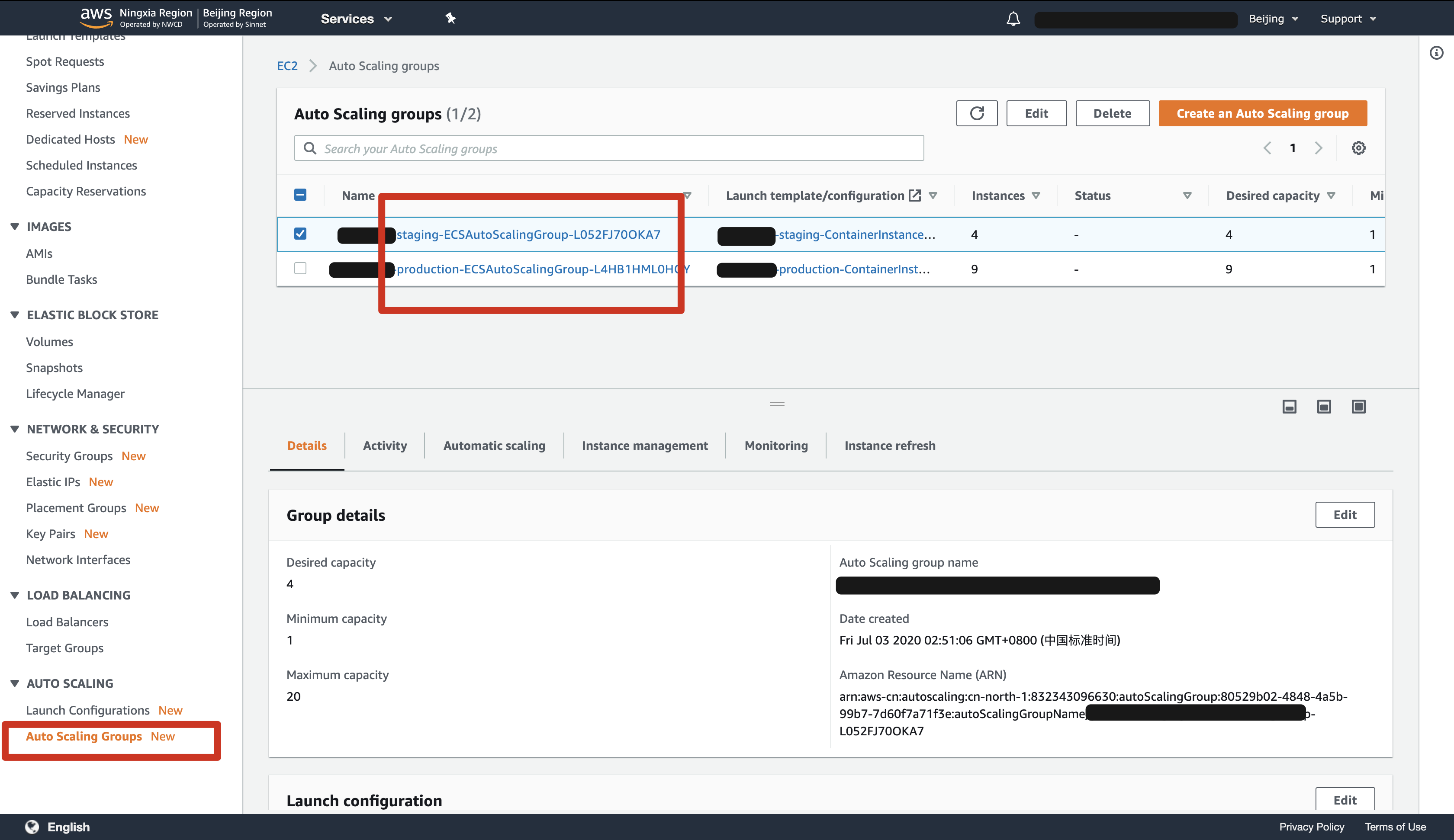Viewport: 1454px width, 840px height.
Task: Click the pin shortcut icon in header
Action: point(450,19)
